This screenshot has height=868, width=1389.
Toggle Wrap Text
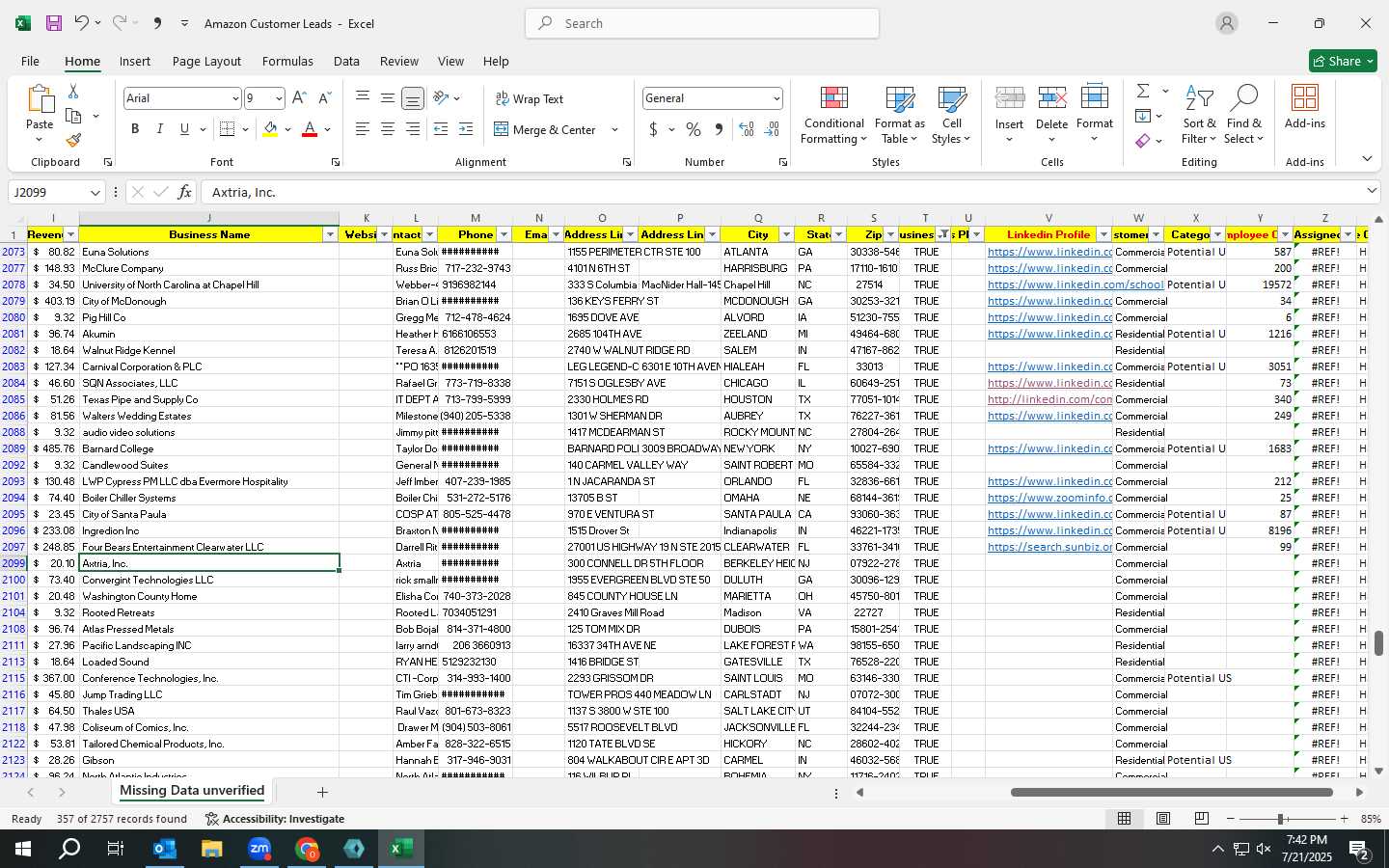[529, 98]
